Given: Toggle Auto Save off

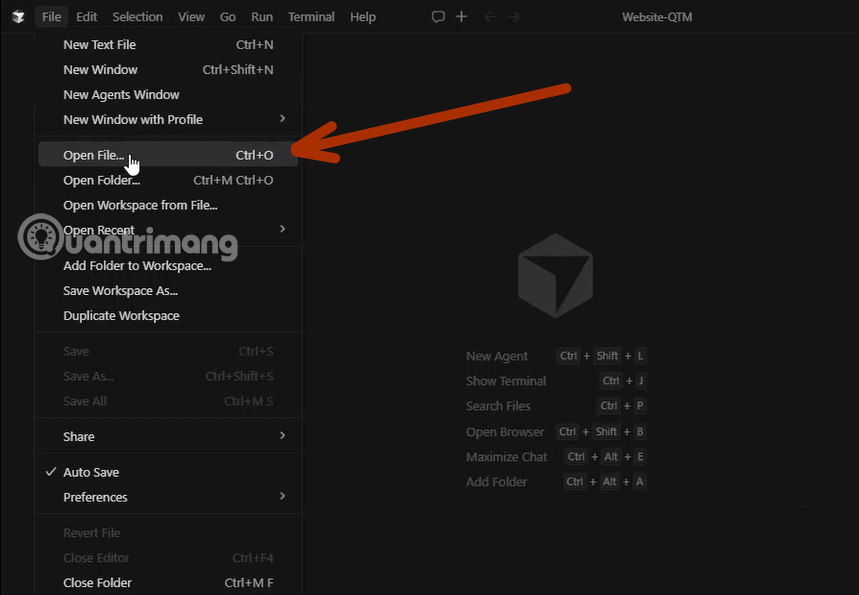Looking at the screenshot, I should (90, 471).
